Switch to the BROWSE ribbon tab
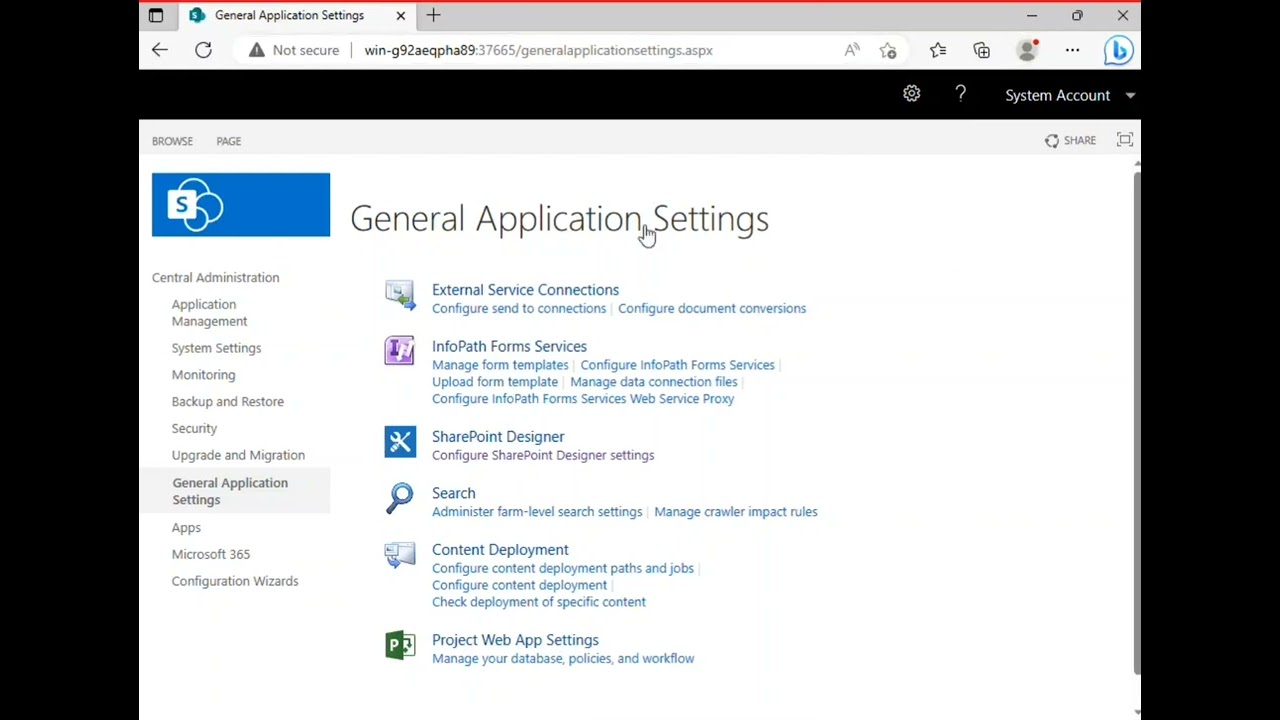 172,141
